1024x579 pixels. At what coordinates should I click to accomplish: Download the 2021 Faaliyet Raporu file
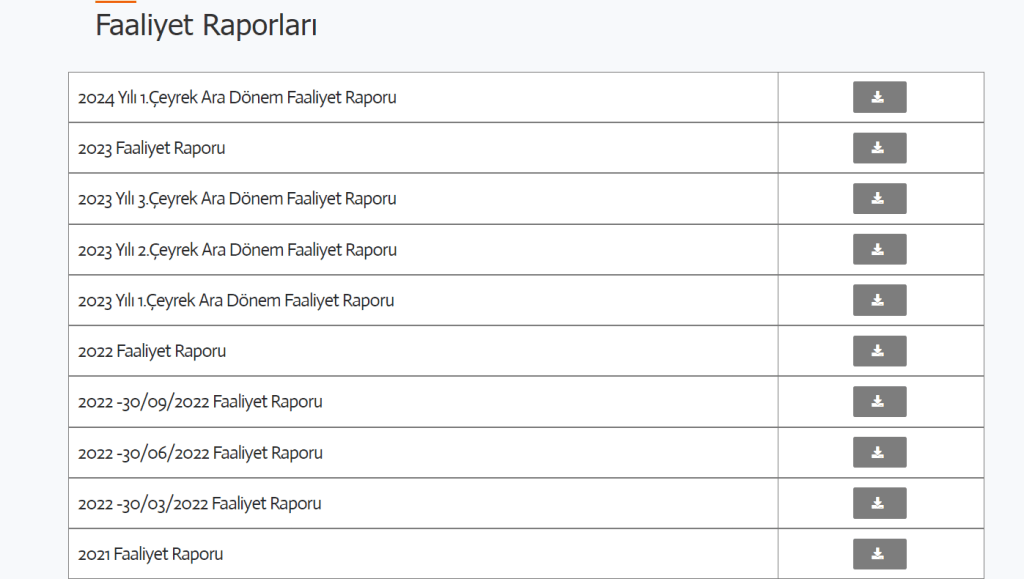coord(879,553)
